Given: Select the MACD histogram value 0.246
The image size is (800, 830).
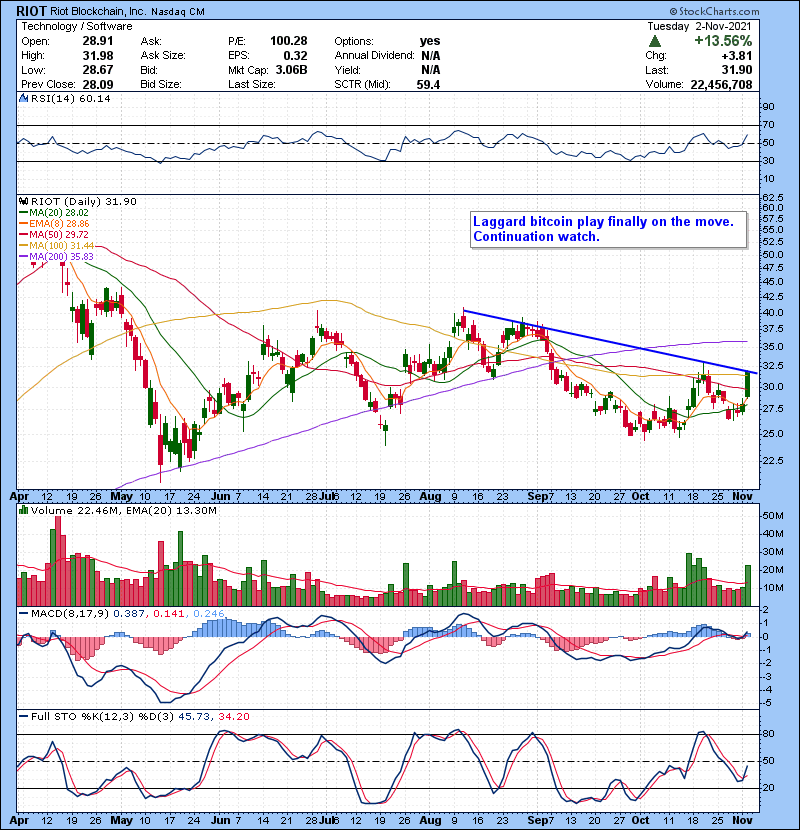Looking at the screenshot, I should 209,613.
